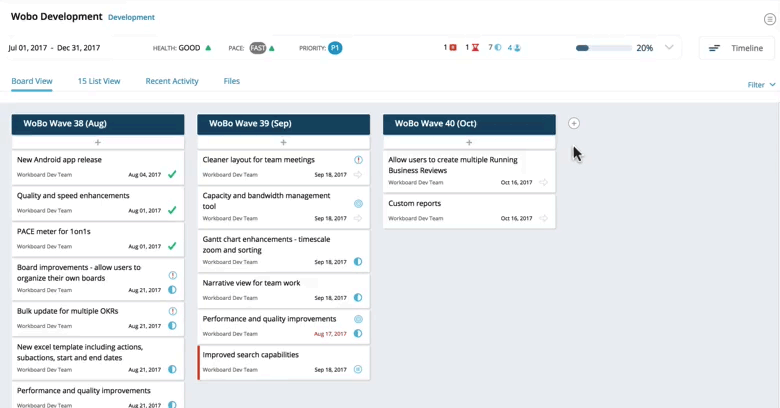The height and width of the screenshot is (408, 780).
Task: Toggle the checkmark on PACE meter for 1on1s
Action: click(172, 246)
